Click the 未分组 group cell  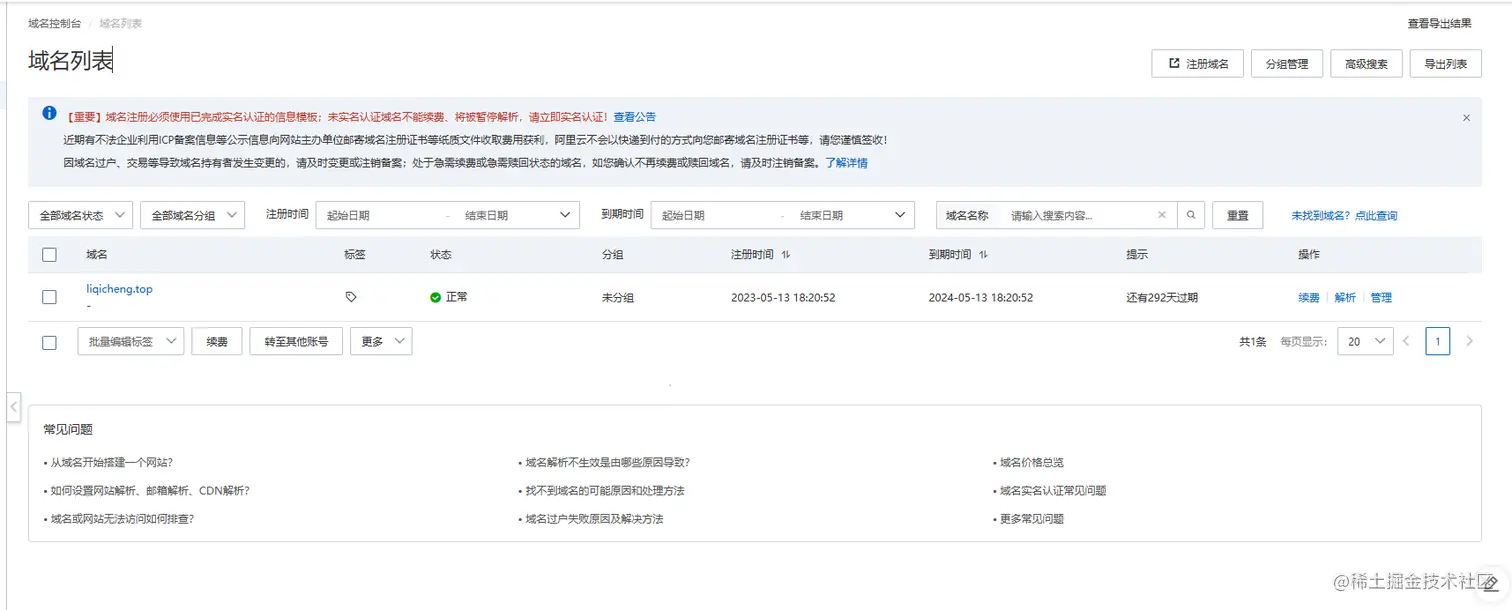(x=618, y=297)
